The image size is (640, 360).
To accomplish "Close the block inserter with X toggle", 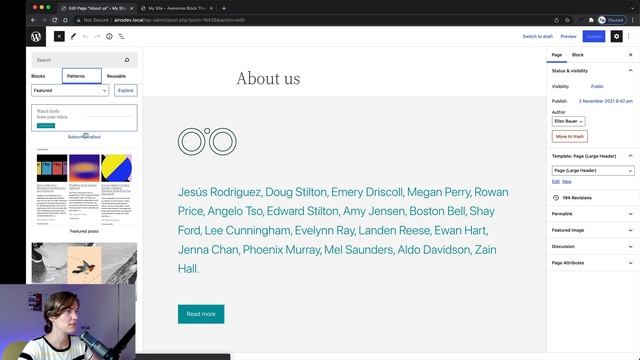I will click(x=59, y=36).
